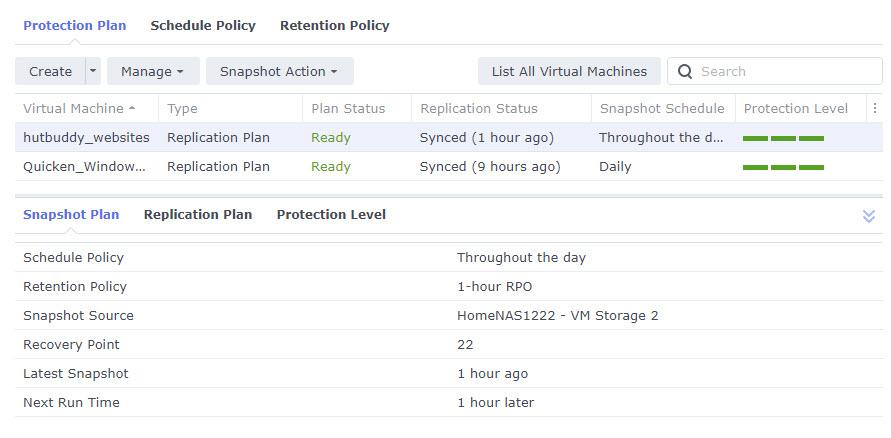
Task: Collapse details panel with double chevron icon
Action: [x=868, y=216]
